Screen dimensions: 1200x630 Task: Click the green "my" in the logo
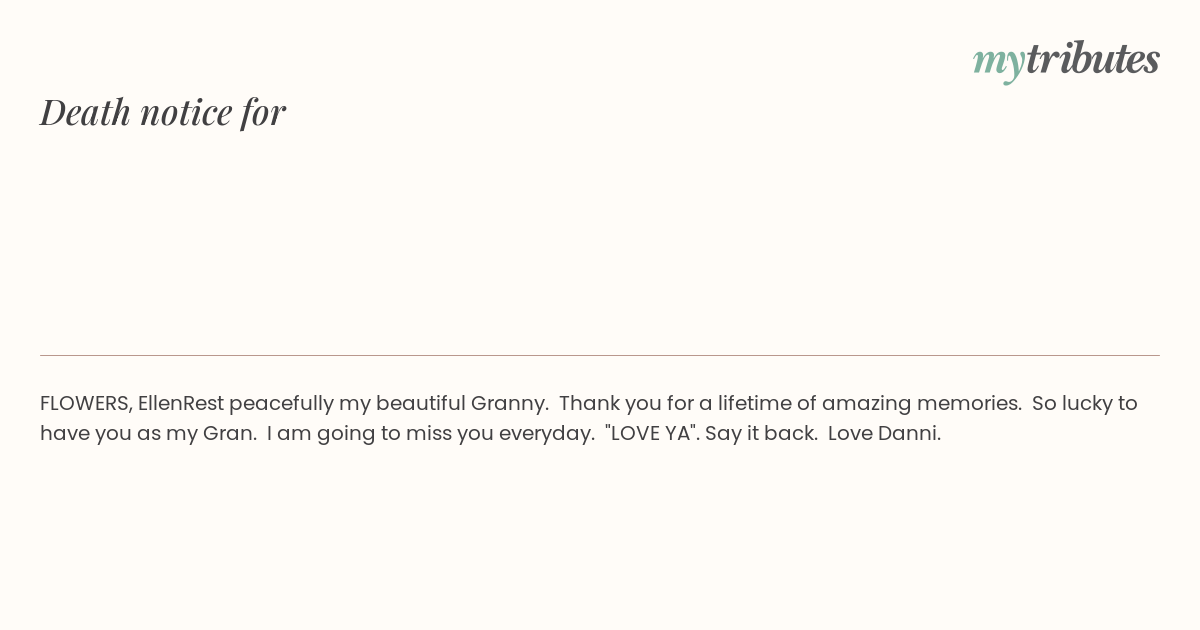[x=999, y=63]
